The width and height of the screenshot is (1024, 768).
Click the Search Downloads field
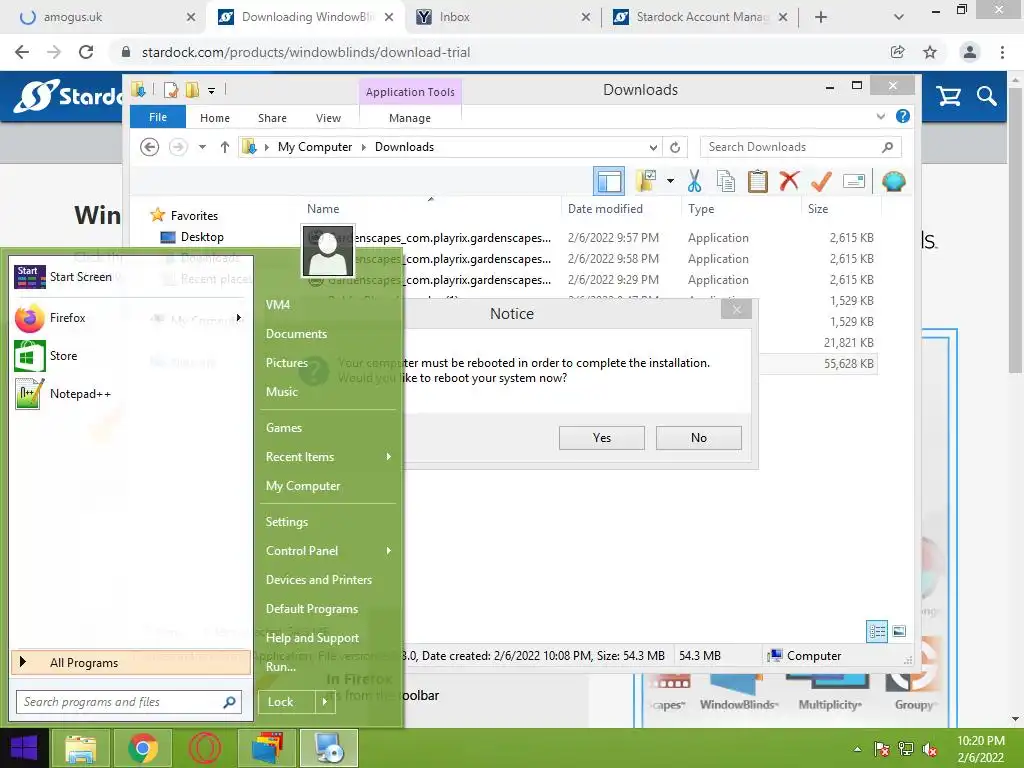(x=801, y=147)
